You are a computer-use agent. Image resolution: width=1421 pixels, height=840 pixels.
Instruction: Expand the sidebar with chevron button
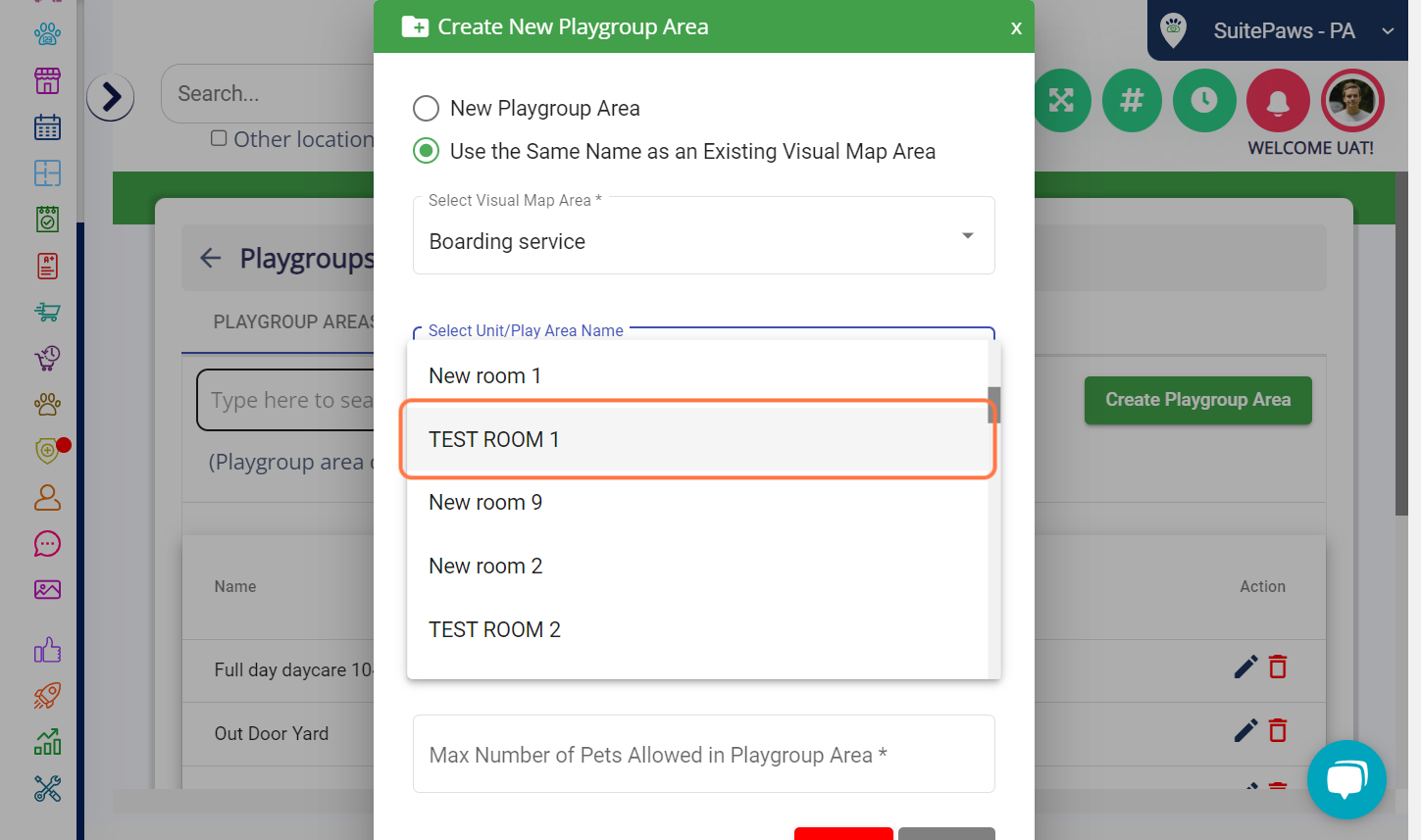click(x=111, y=97)
